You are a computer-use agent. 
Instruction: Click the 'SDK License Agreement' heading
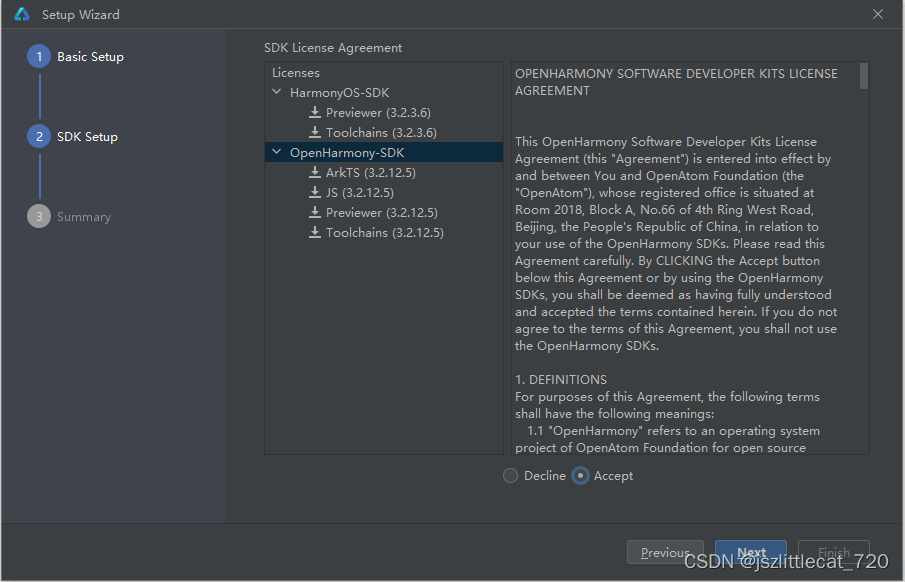[x=333, y=48]
